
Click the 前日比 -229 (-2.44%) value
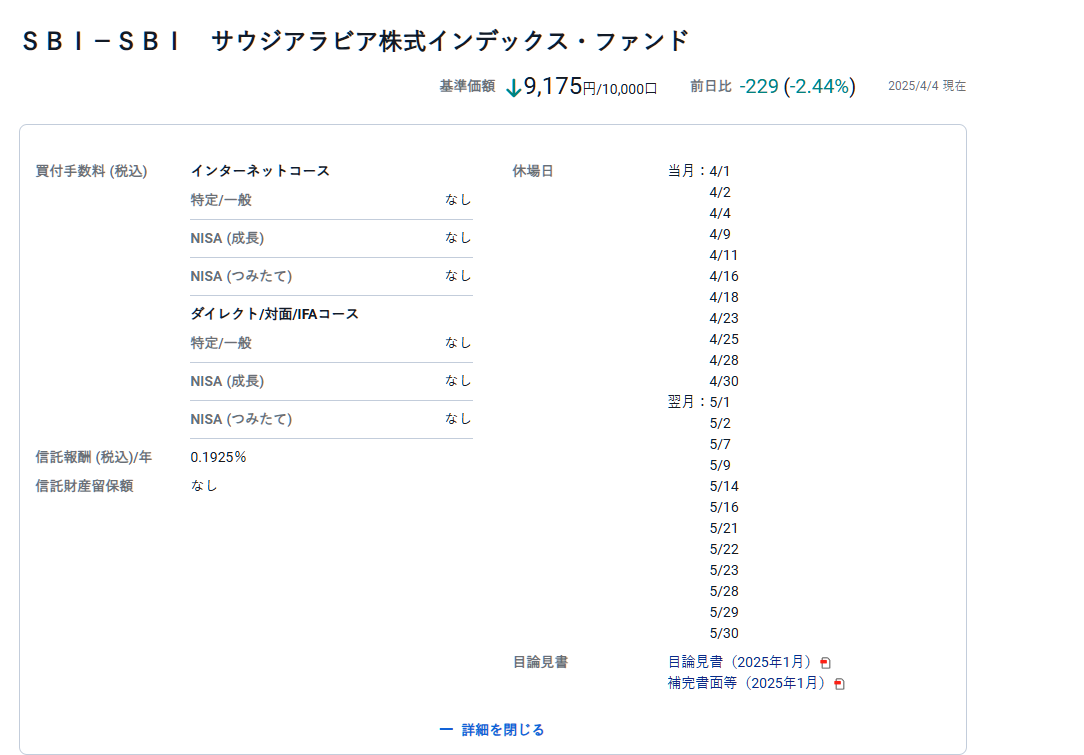click(x=797, y=87)
